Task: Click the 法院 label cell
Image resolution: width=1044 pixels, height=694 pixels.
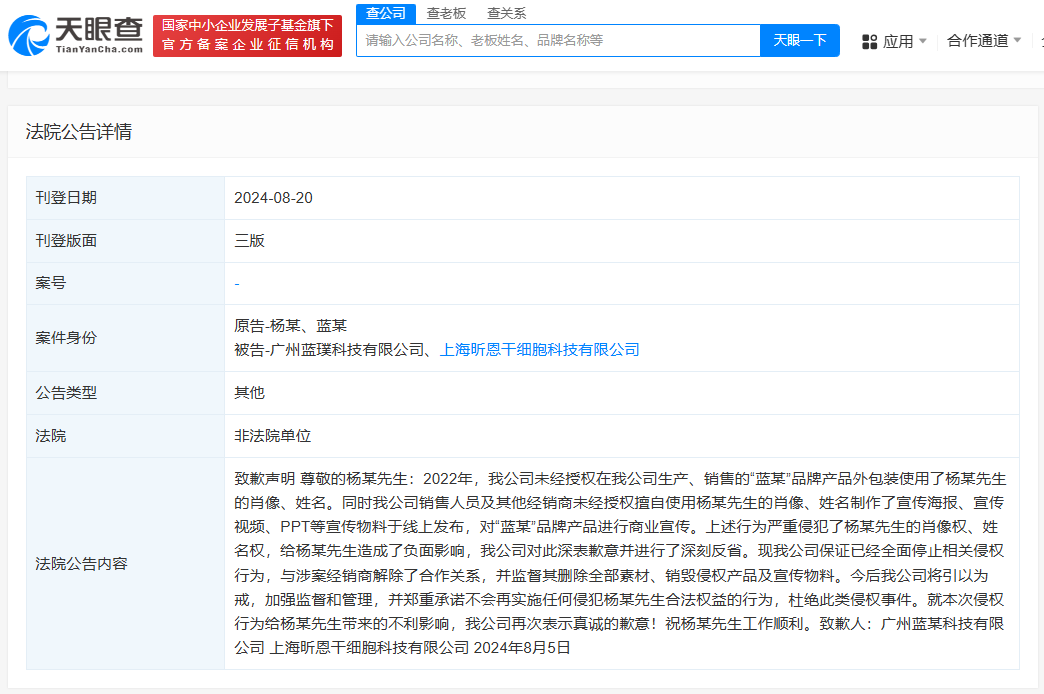Action: click(x=125, y=436)
